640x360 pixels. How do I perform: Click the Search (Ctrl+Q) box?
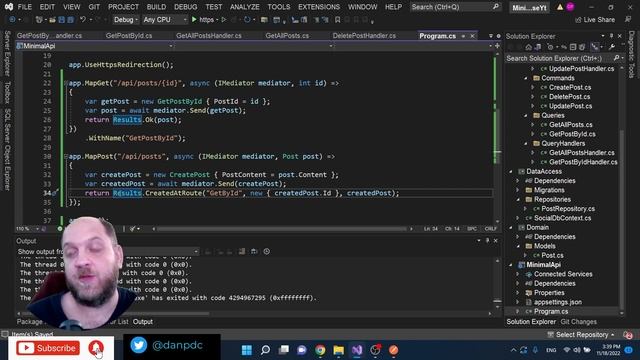click(x=456, y=7)
